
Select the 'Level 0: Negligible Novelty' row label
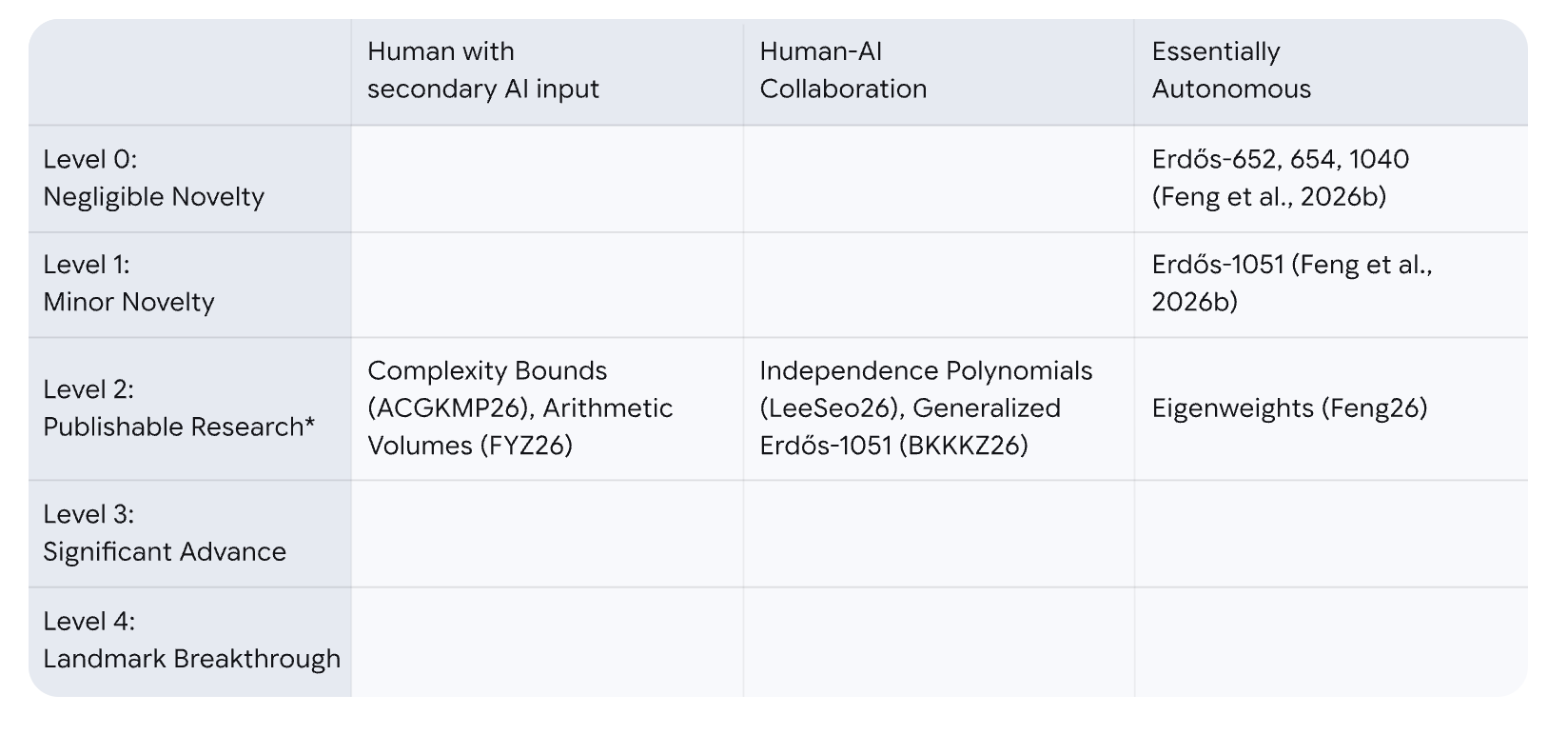click(x=153, y=178)
